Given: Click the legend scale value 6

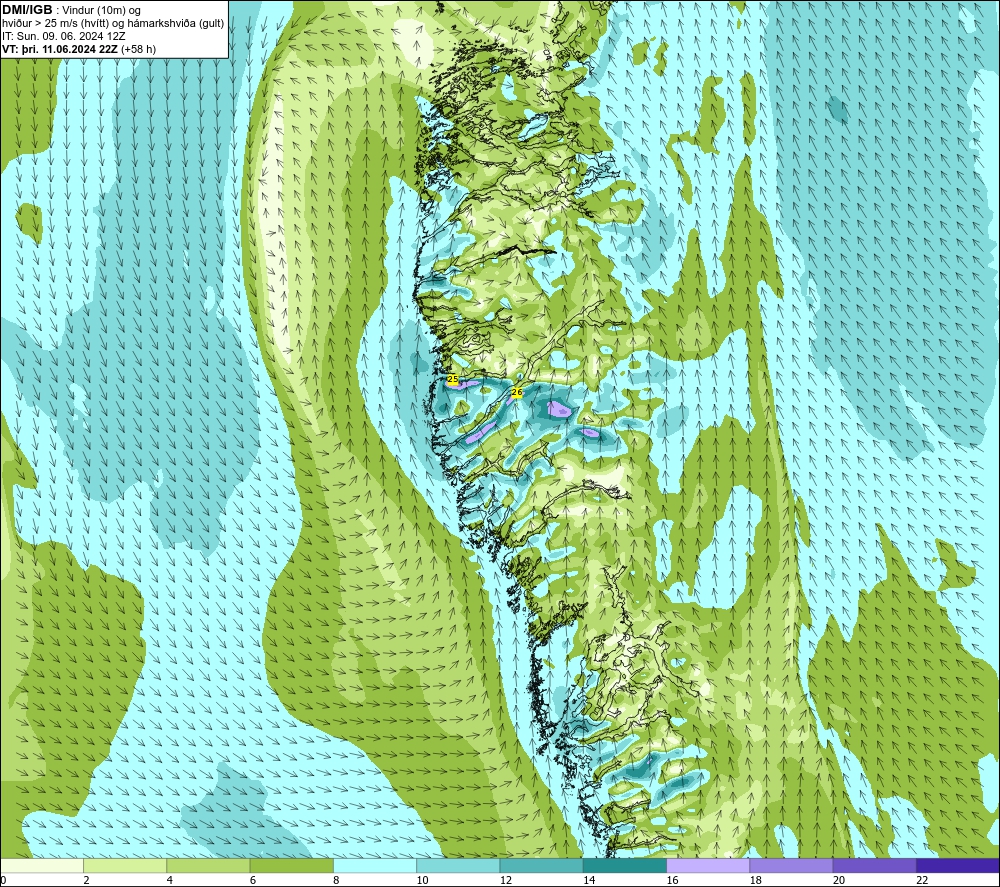Looking at the screenshot, I should pos(253,880).
